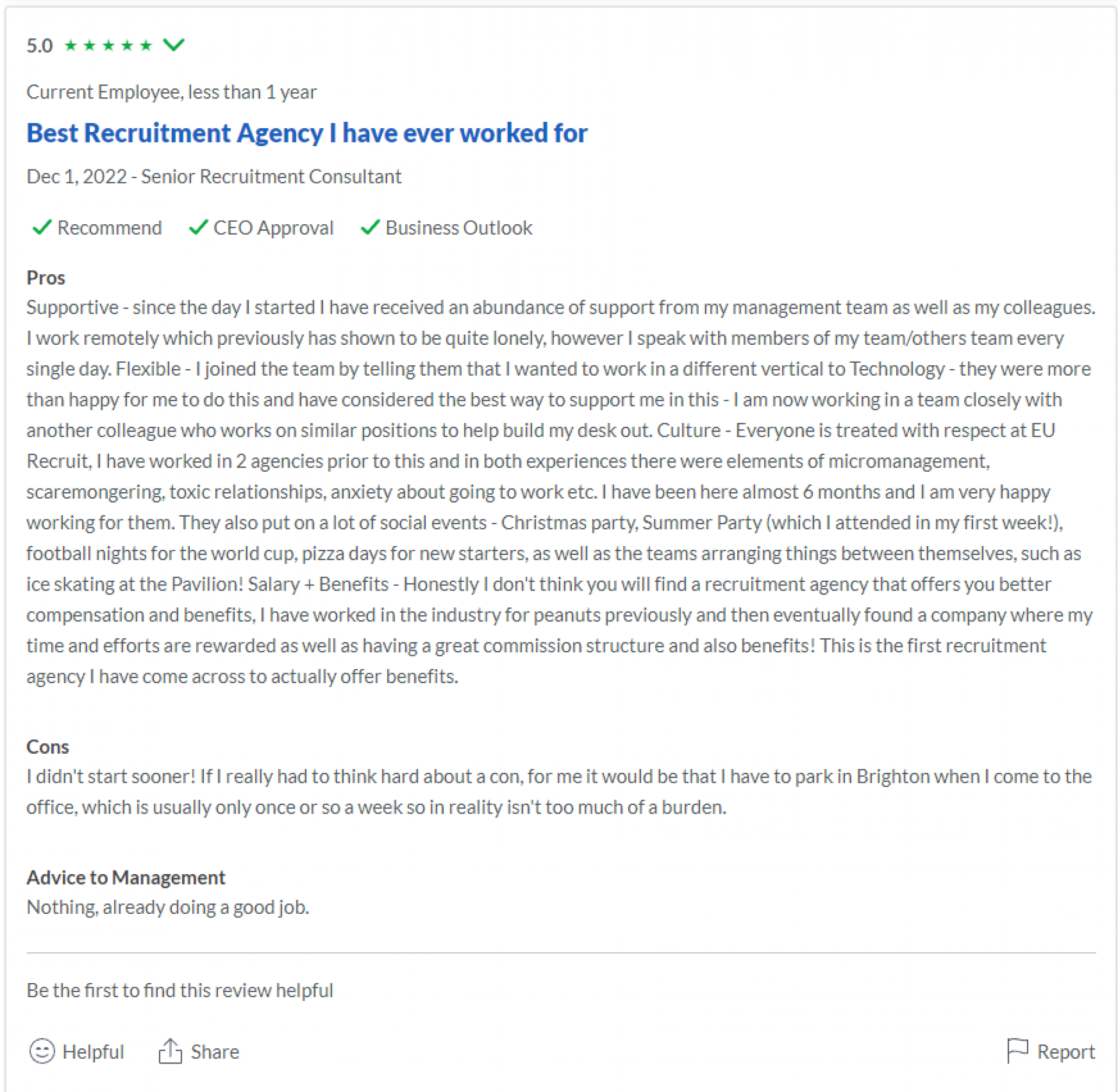Select the Recommend label text
The width and height of the screenshot is (1118, 1092).
(109, 228)
